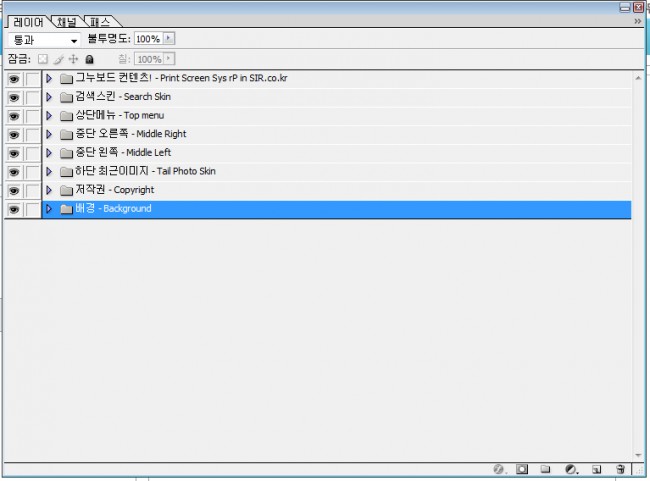Lock position move icon
Viewport: 650px width, 481px height.
point(73,59)
